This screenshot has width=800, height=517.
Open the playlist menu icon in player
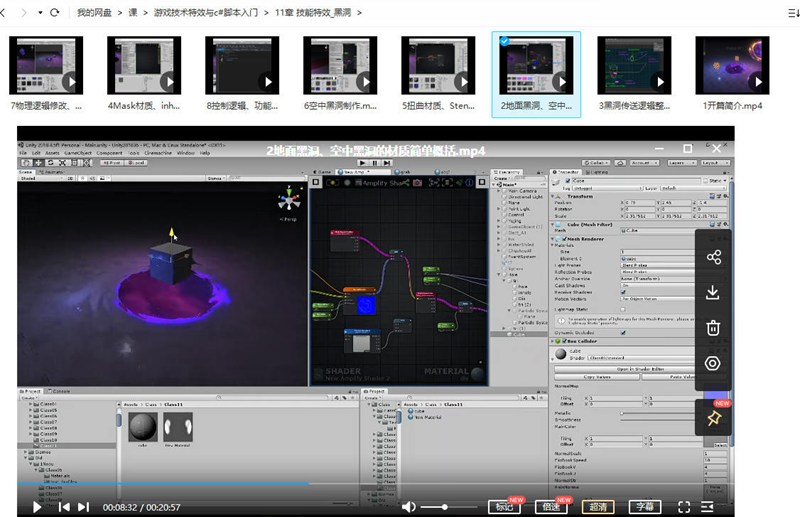coord(710,507)
